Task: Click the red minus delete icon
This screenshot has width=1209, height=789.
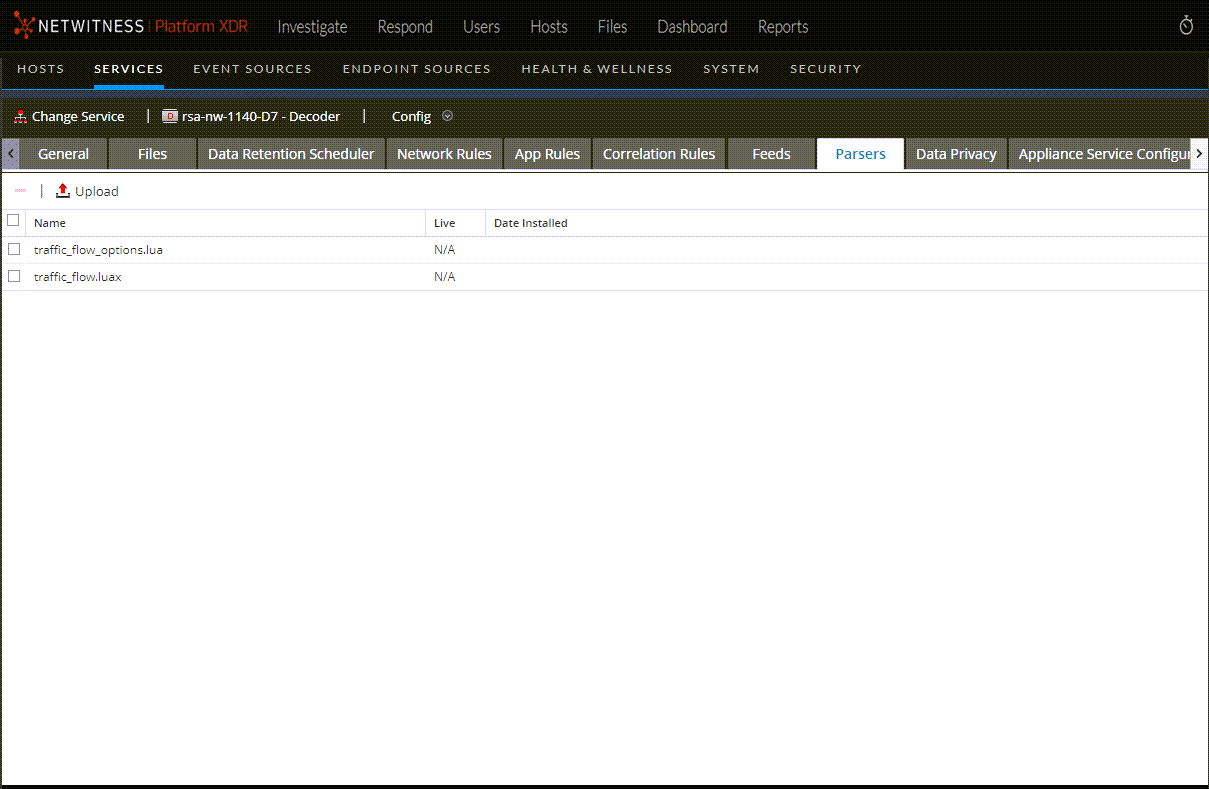Action: point(20,191)
